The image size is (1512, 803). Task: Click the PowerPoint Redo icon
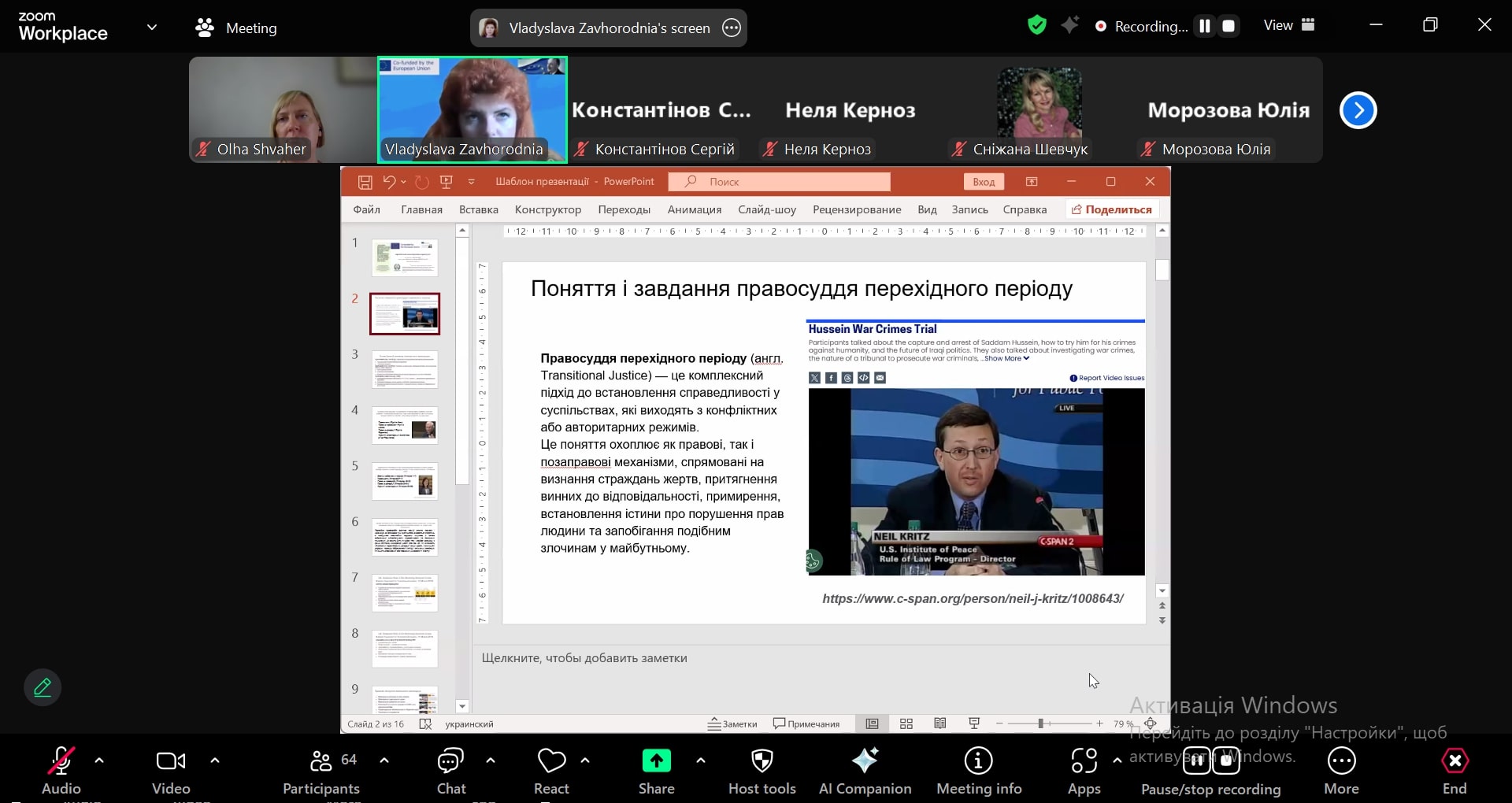[422, 182]
